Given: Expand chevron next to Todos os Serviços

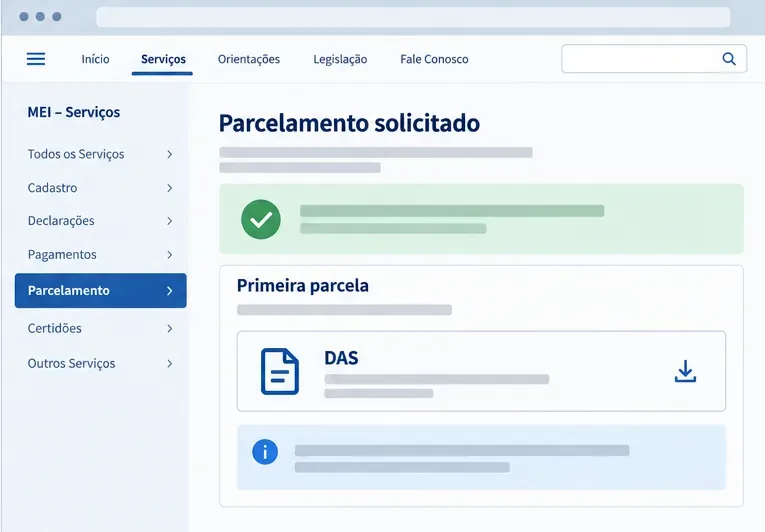Looking at the screenshot, I should click(x=169, y=154).
